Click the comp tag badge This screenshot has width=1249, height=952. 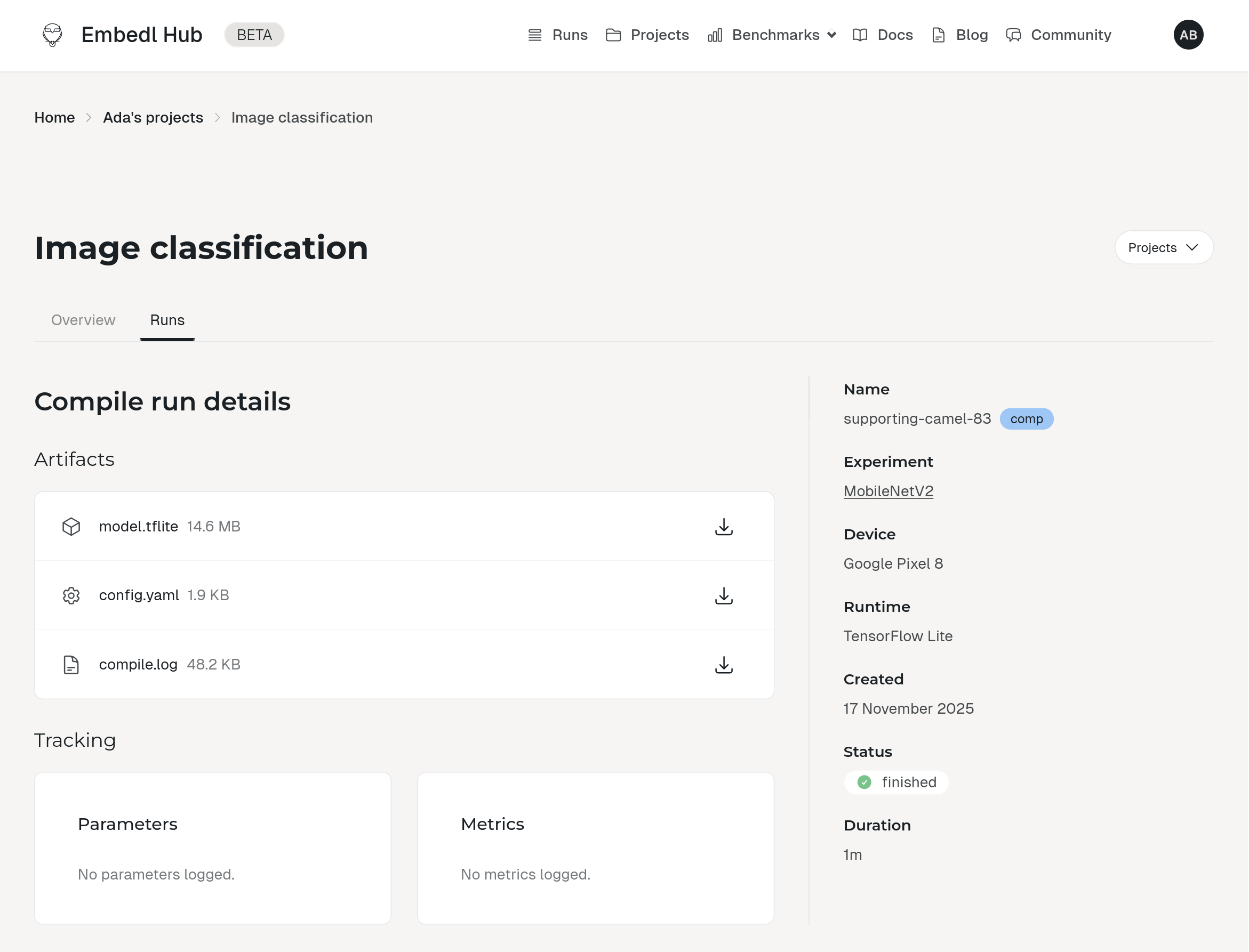1026,419
